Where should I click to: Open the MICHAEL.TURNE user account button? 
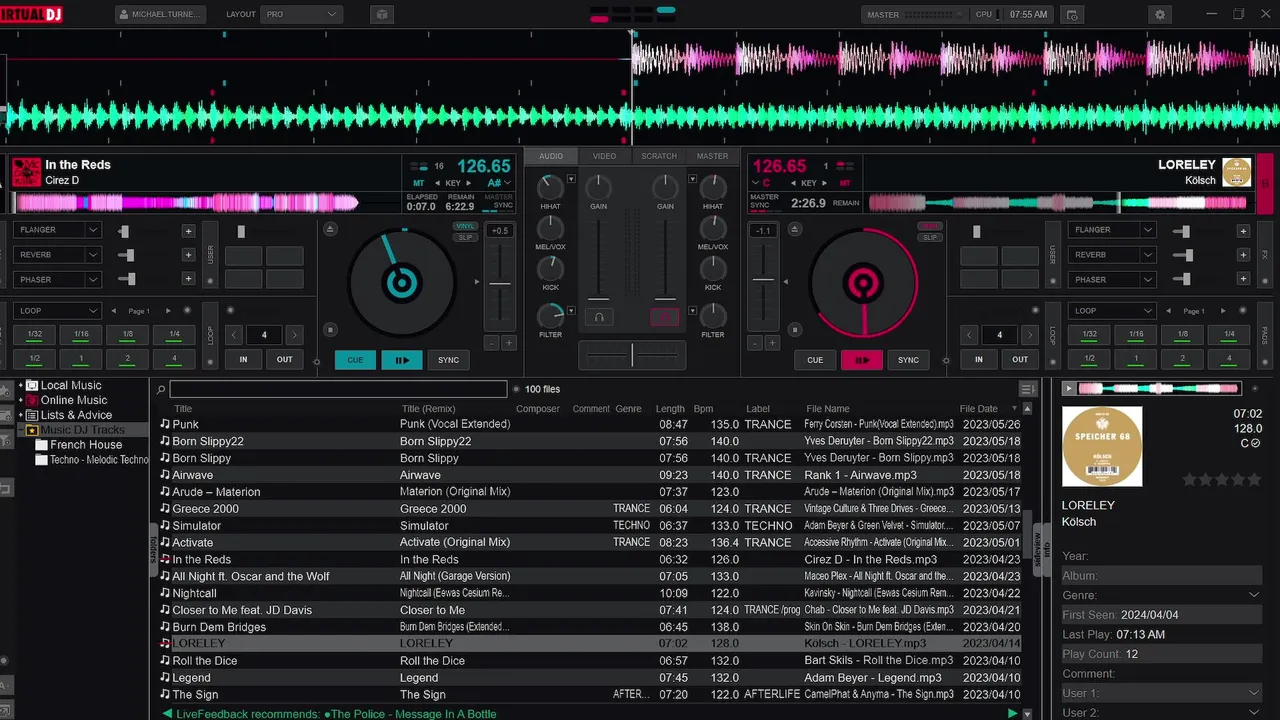click(160, 15)
